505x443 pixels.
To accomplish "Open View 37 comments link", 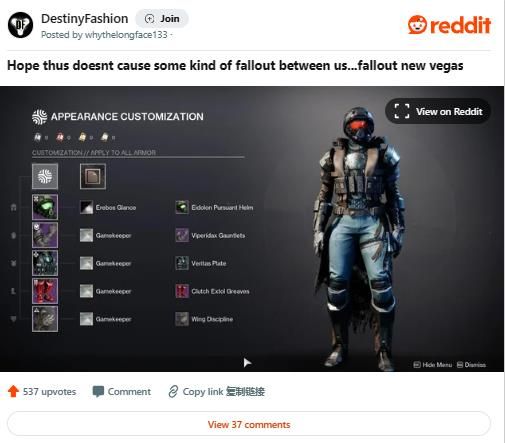I will pyautogui.click(x=249, y=424).
